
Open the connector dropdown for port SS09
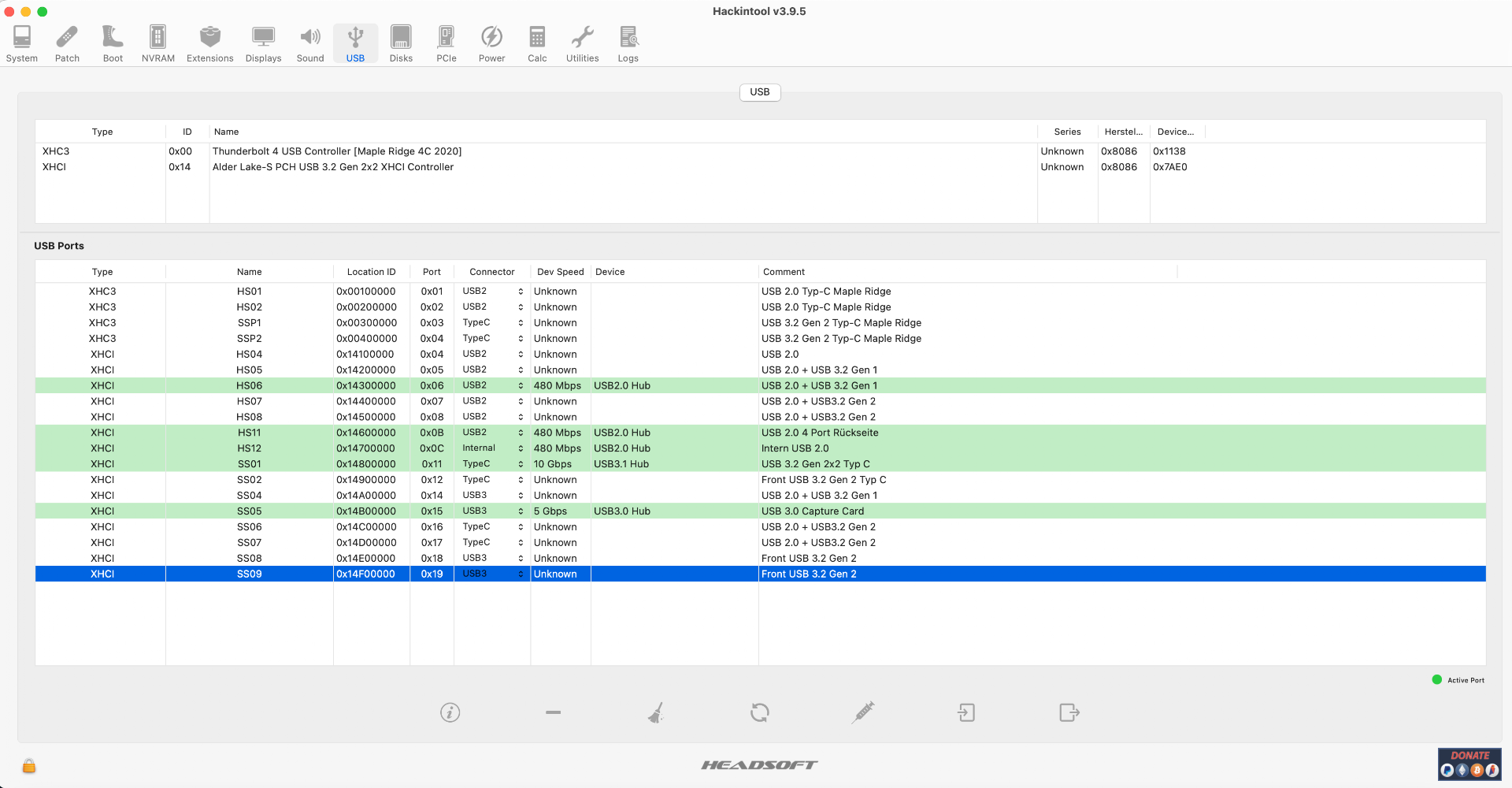click(x=492, y=574)
